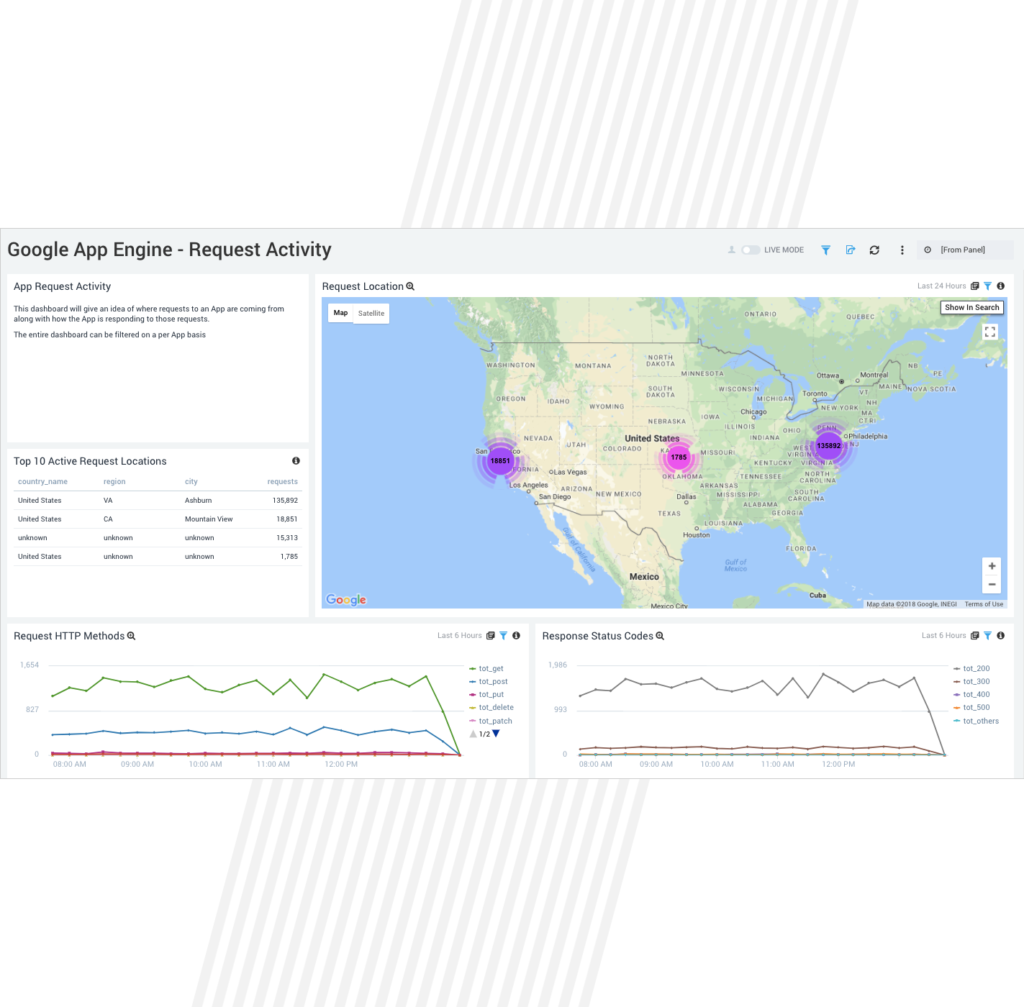Screen dimensions: 1024x1007
Task: Click the user icon beside Live Mode
Action: click(x=731, y=250)
